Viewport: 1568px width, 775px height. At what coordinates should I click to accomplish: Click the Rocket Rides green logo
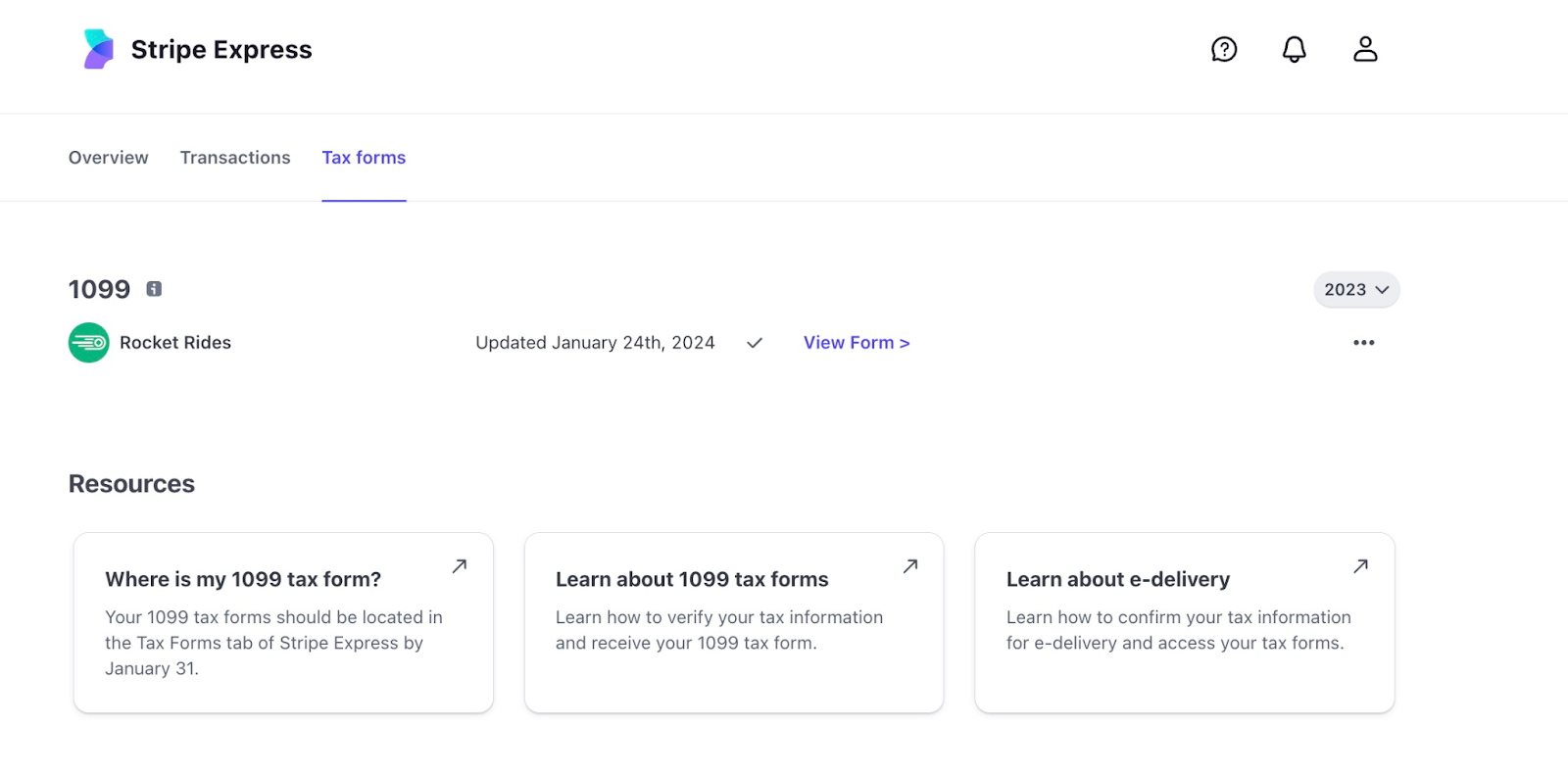89,343
